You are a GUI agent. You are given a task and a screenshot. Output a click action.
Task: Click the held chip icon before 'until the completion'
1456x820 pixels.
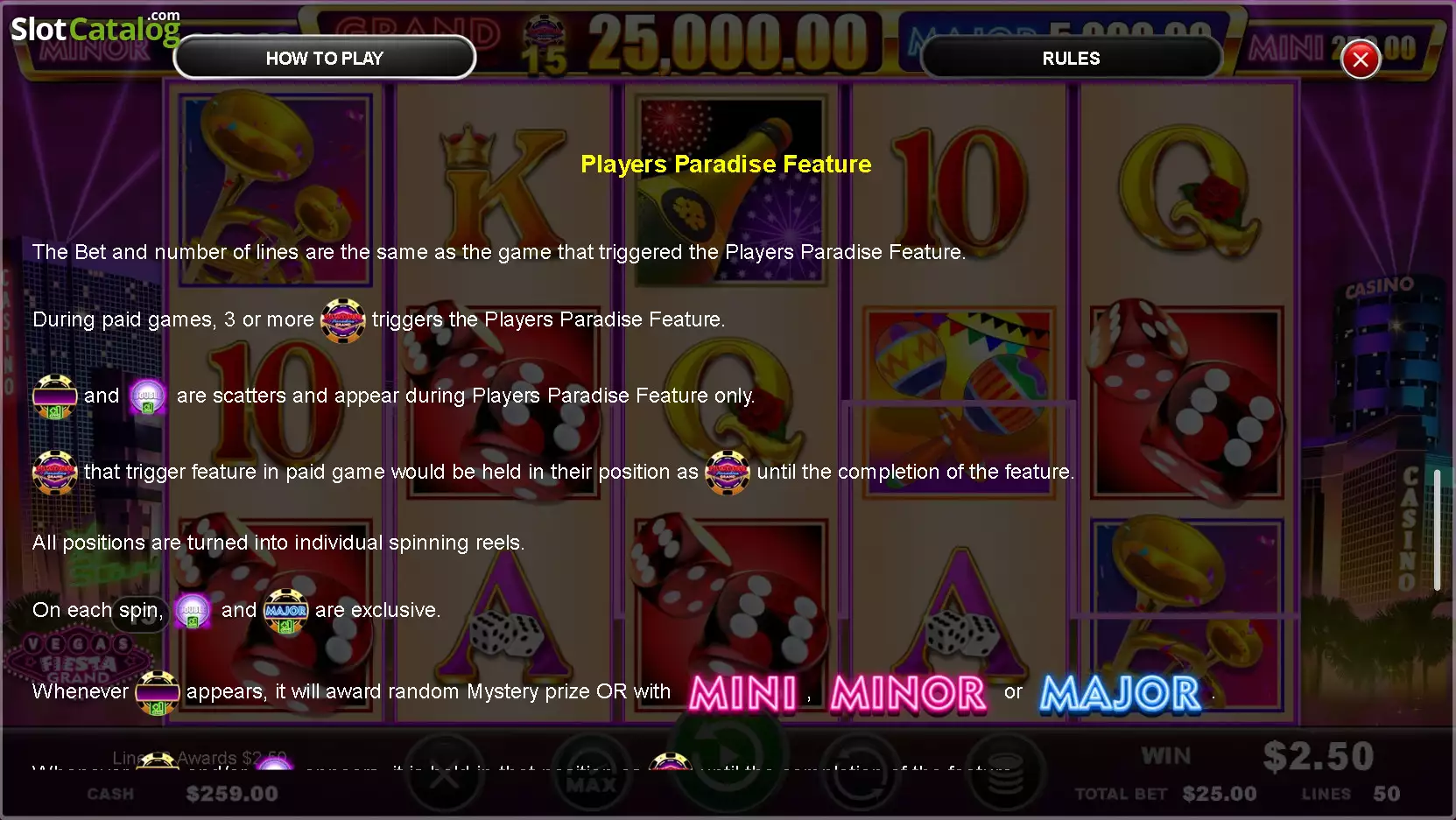pyautogui.click(x=727, y=473)
